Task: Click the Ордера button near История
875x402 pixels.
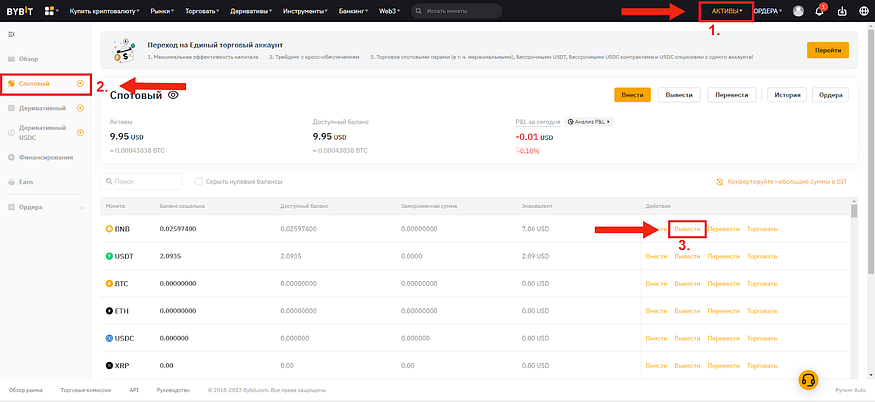Action: (x=830, y=95)
